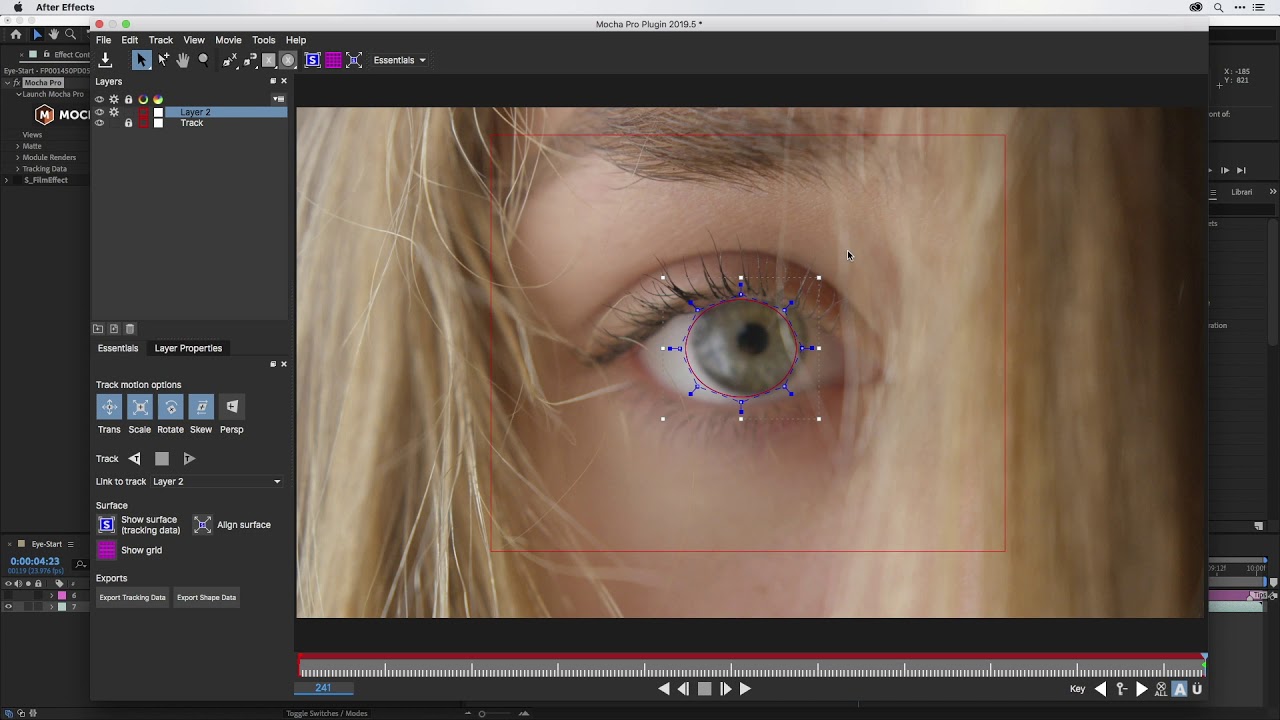Click the delete layer trash icon
1280x720 pixels.
pos(130,329)
